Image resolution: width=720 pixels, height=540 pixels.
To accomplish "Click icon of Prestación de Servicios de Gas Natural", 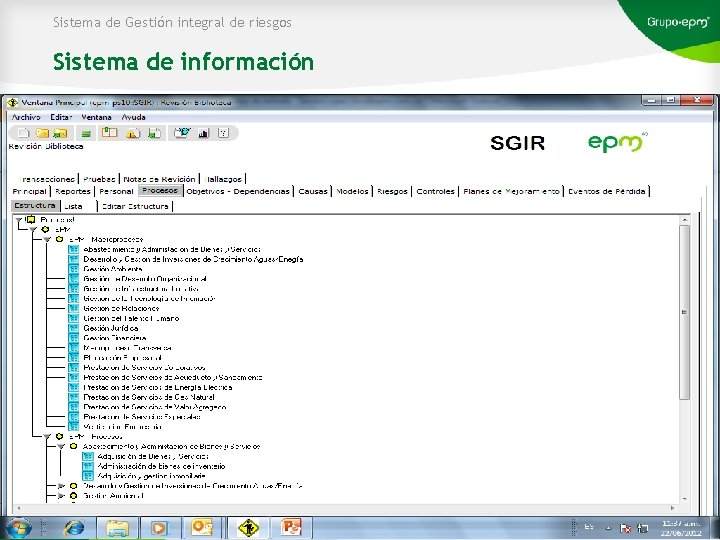I will [x=73, y=397].
